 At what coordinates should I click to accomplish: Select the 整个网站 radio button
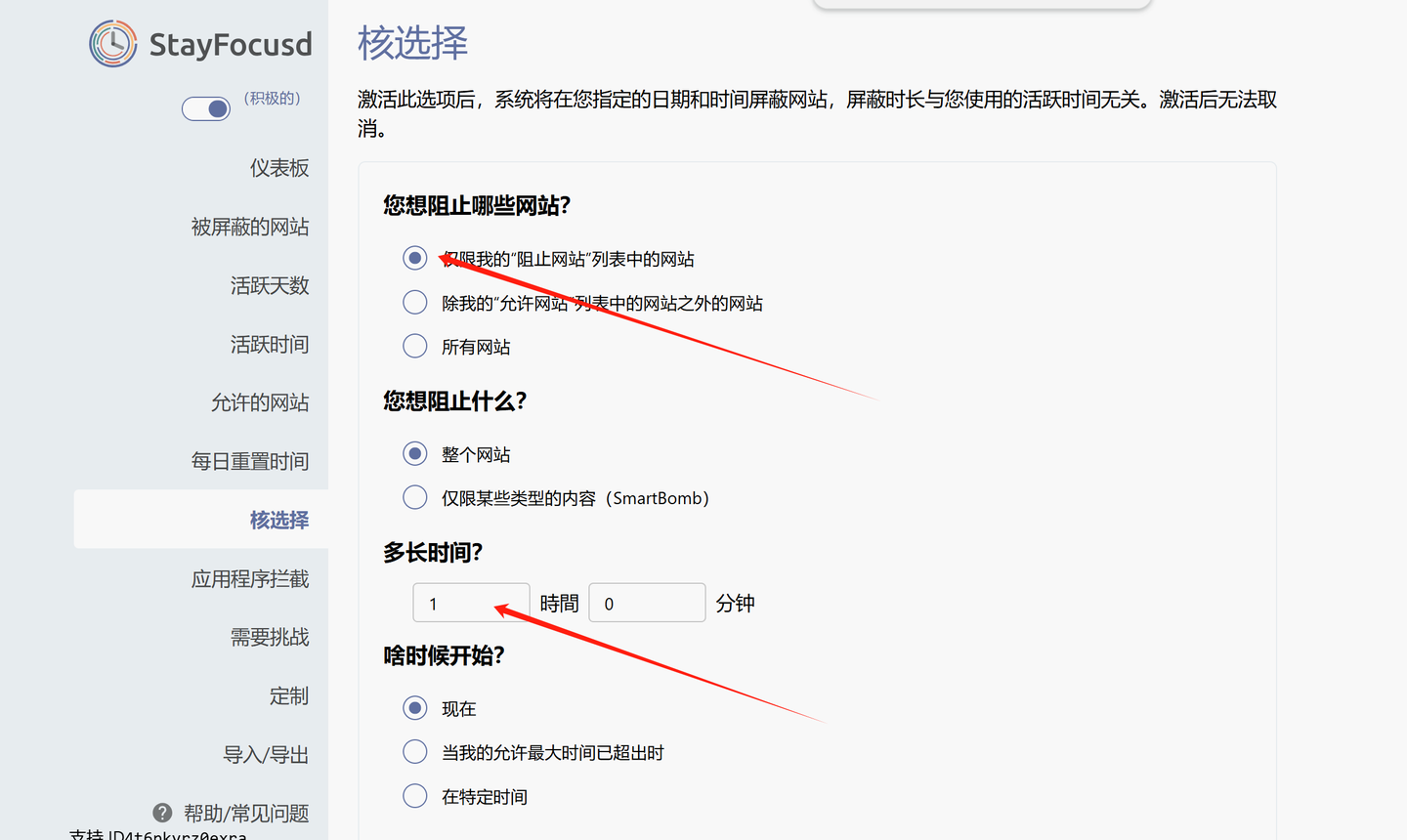coord(415,453)
